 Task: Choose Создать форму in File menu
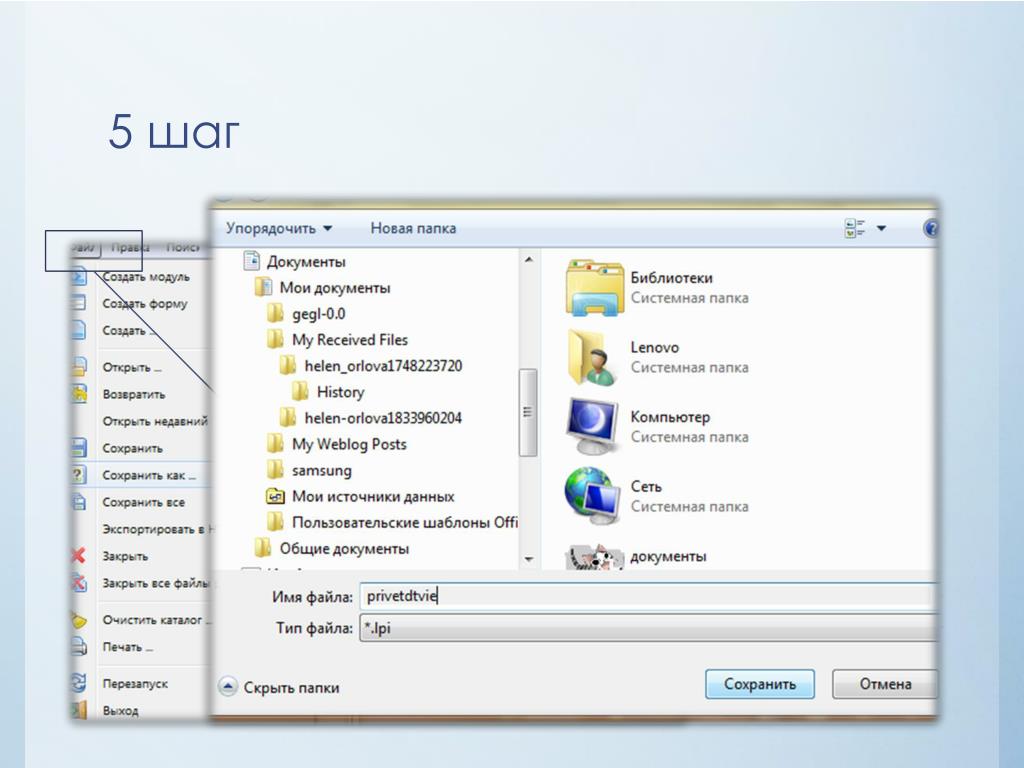(145, 304)
